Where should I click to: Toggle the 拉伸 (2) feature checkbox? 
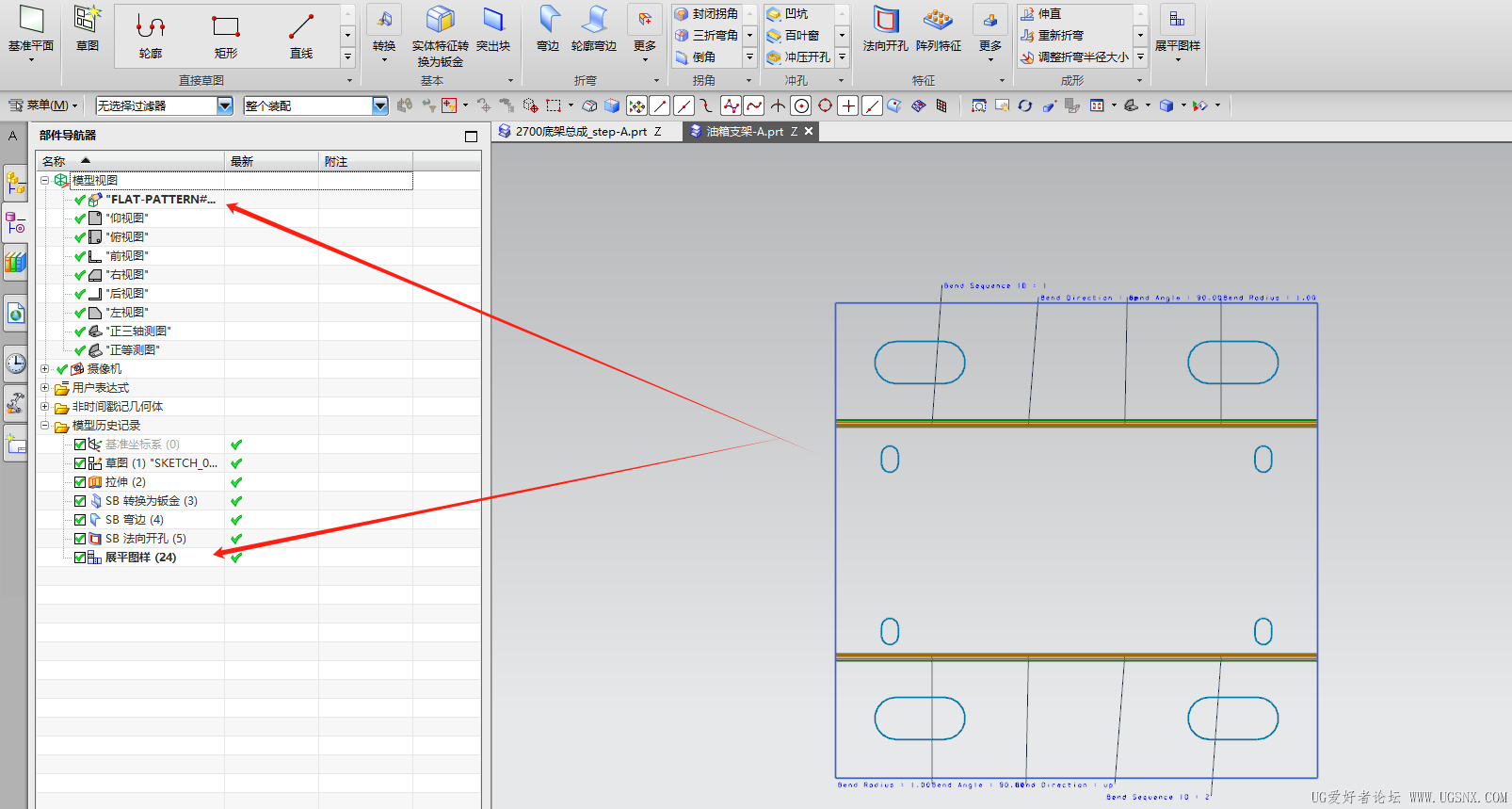pos(80,482)
